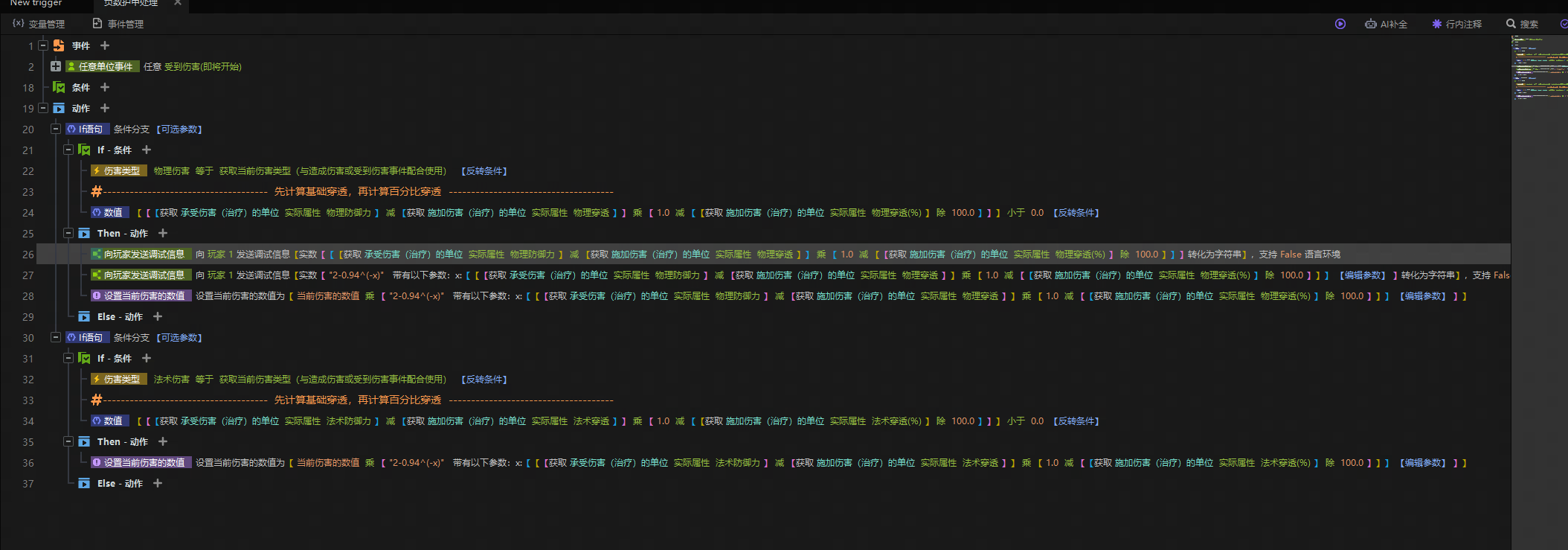
Task: Select the 任意单位事件 tag on line 2
Action: point(103,66)
